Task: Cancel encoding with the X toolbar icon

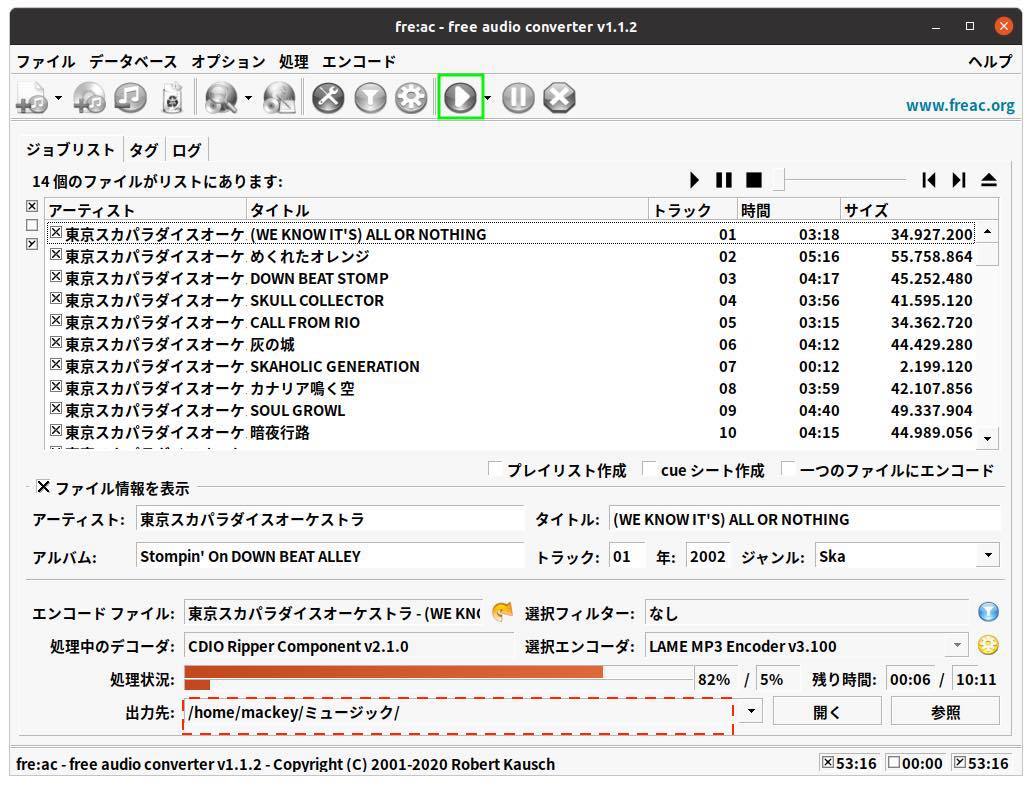Action: point(558,97)
